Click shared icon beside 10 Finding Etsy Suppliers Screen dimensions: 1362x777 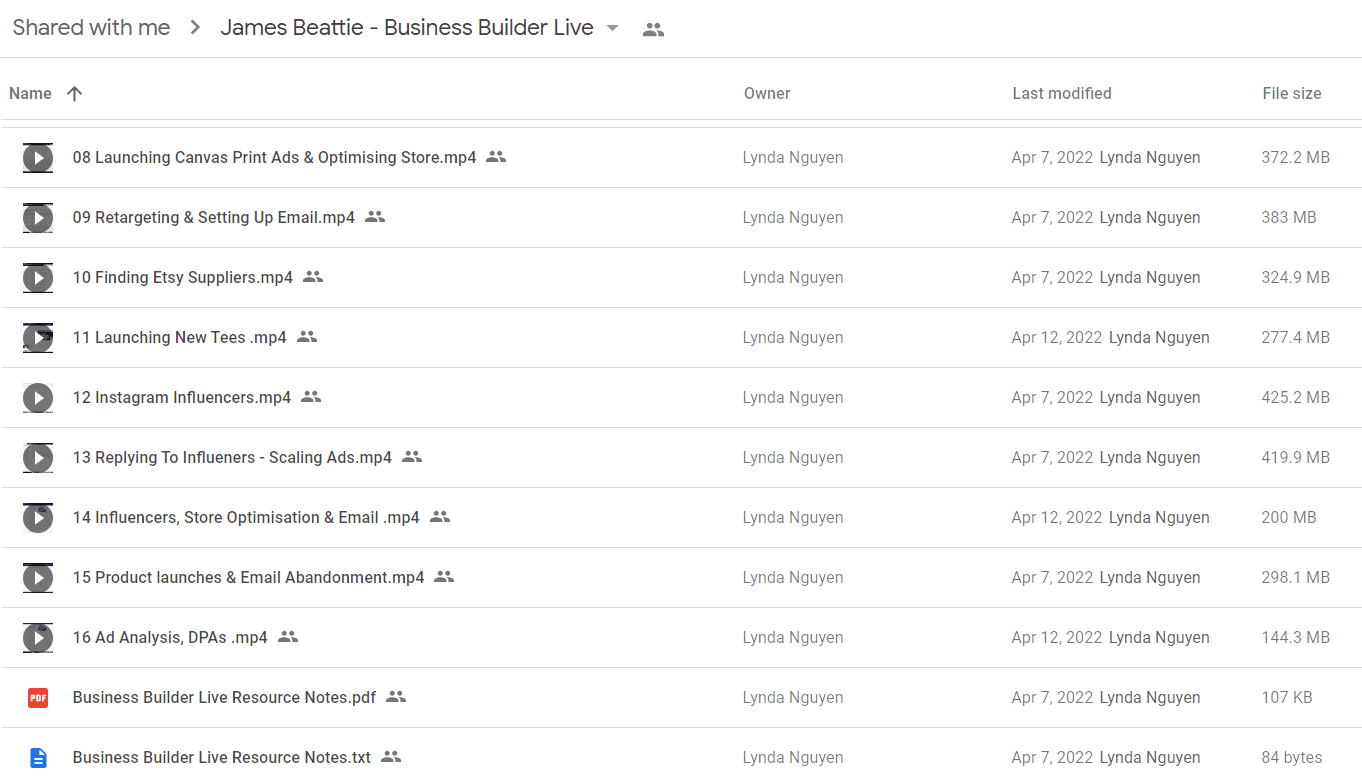313,277
